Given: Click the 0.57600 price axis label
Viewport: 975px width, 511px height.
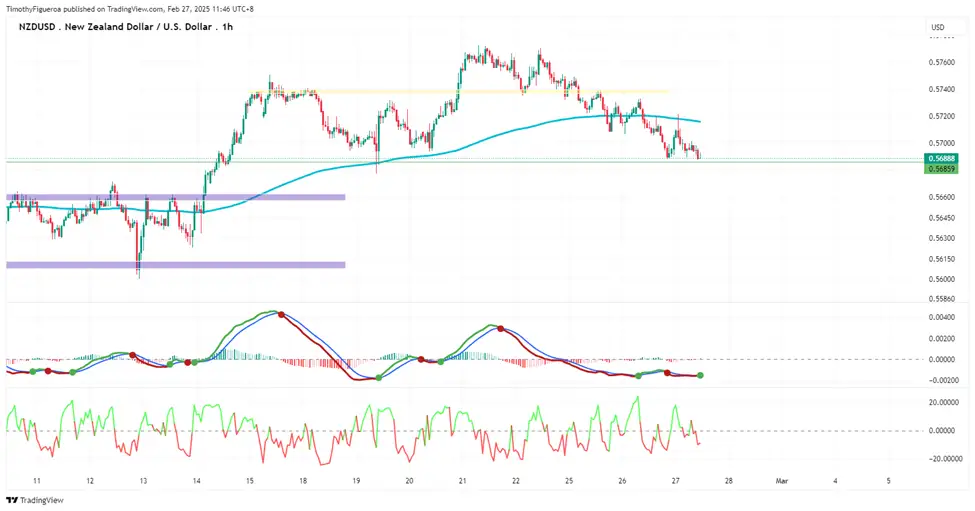Looking at the screenshot, I should tap(941, 62).
